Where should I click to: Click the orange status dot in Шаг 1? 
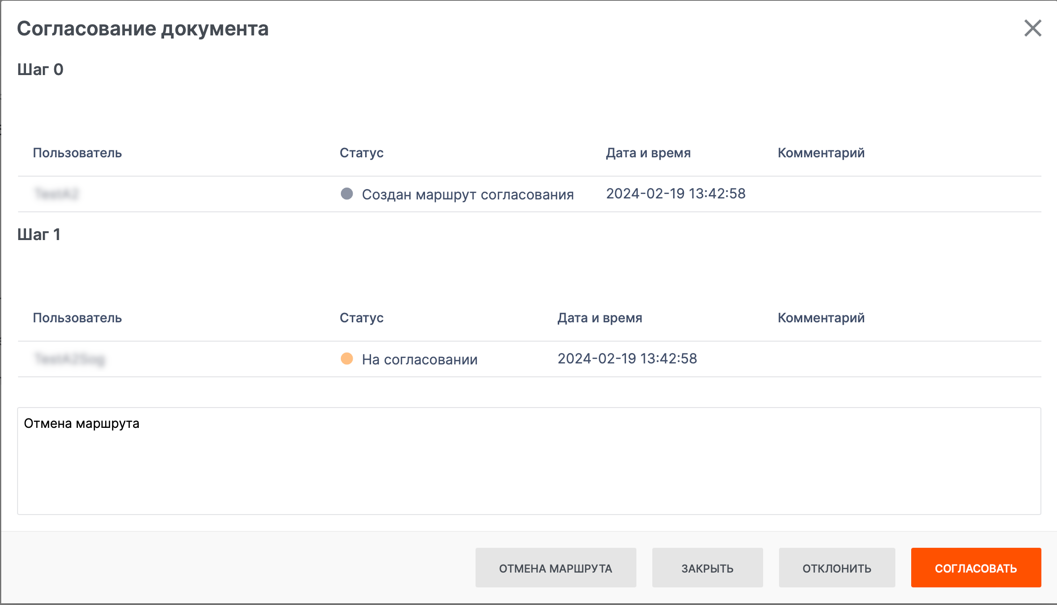347,359
